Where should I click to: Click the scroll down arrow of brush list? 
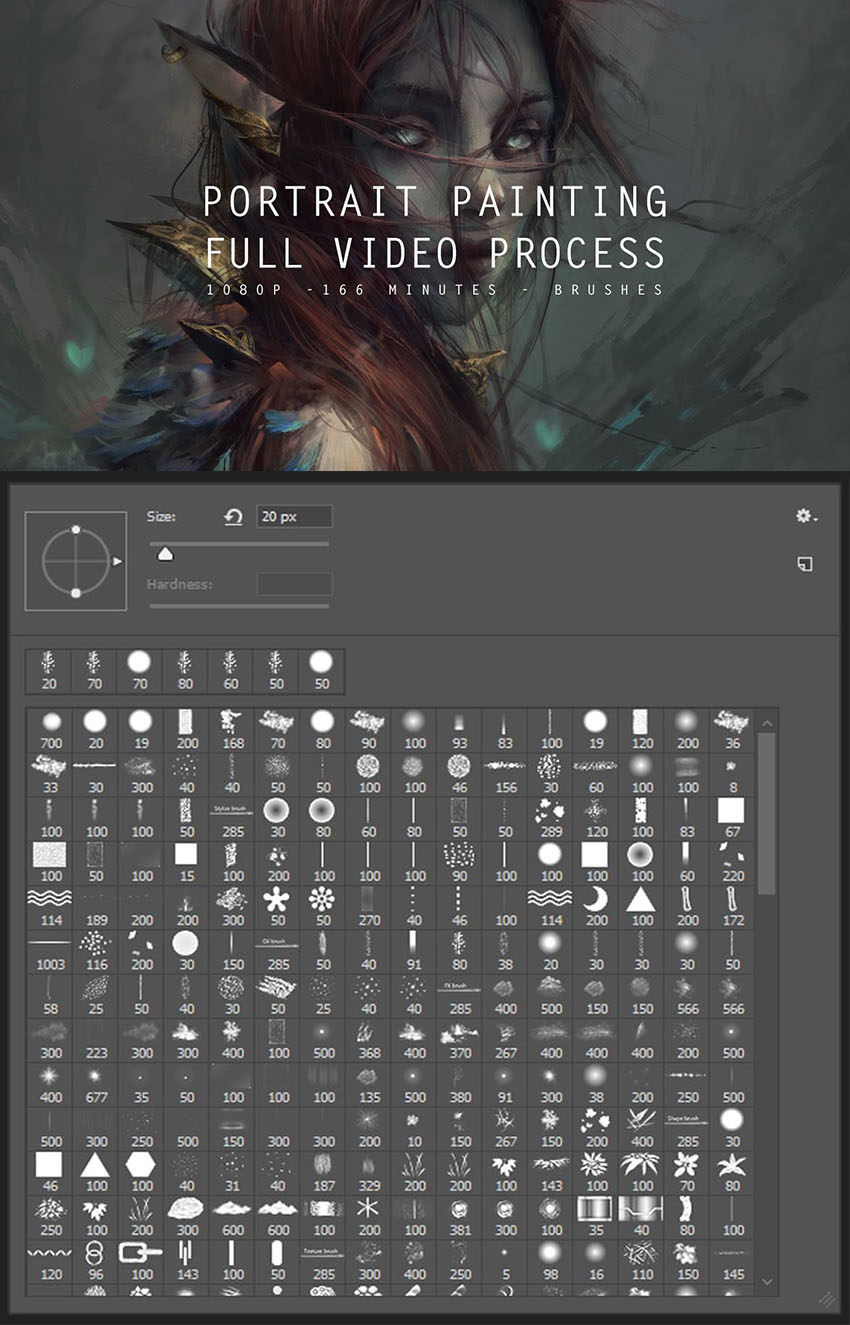coord(766,1281)
